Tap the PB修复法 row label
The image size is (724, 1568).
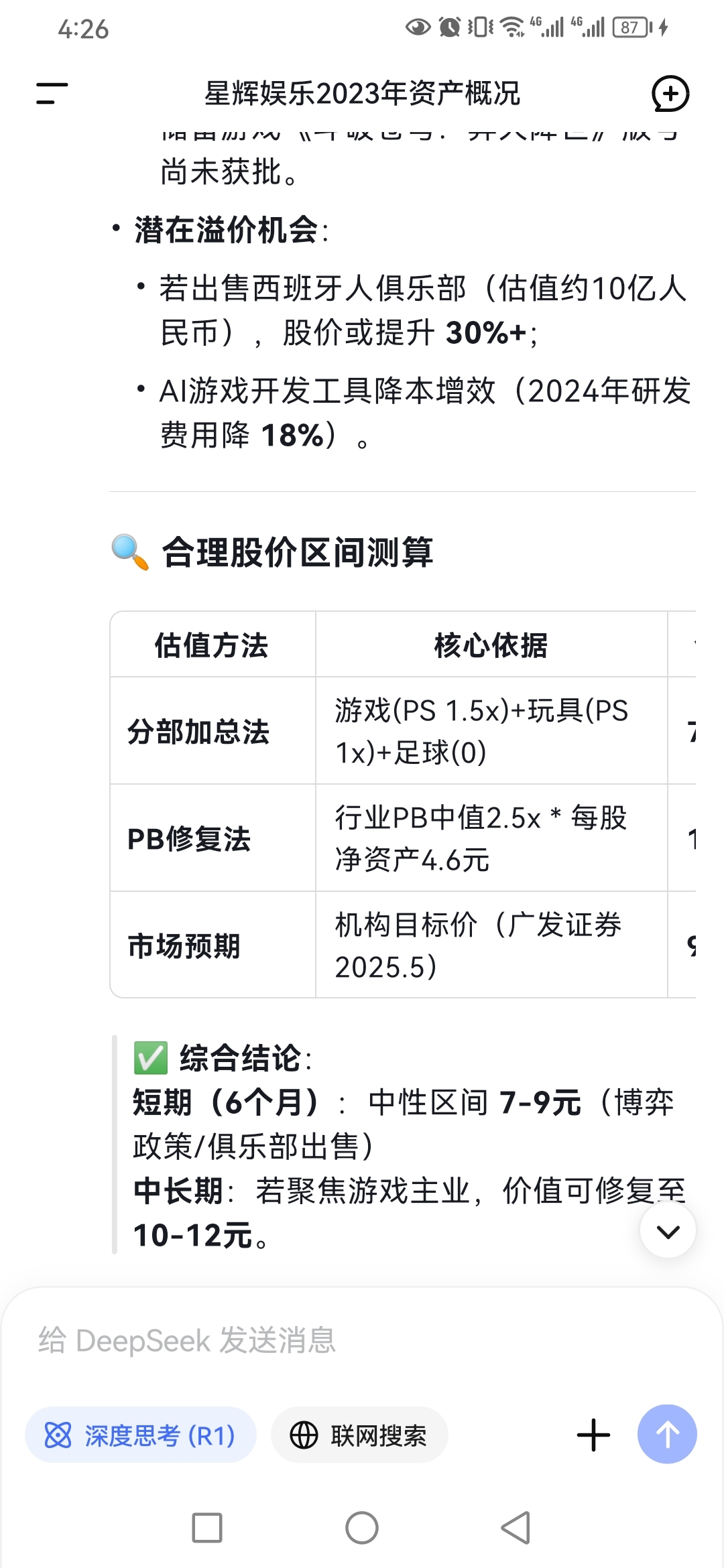tap(189, 838)
